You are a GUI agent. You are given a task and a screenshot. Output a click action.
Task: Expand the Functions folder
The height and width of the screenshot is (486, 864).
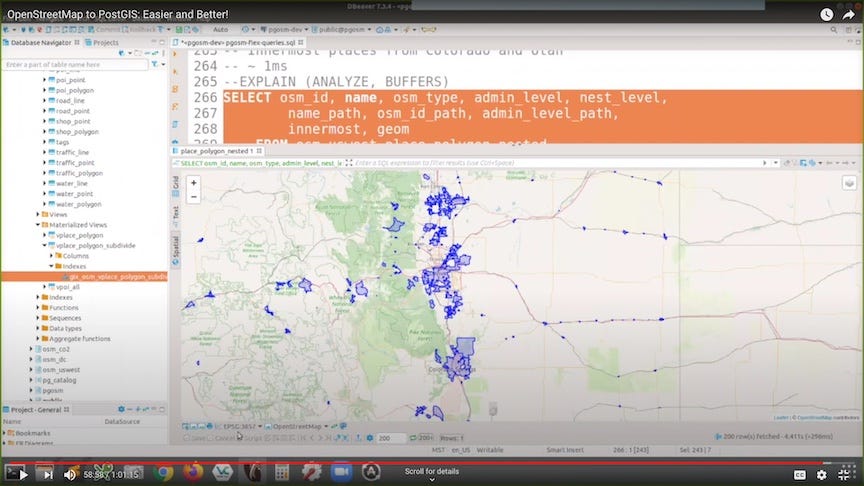[x=38, y=307]
